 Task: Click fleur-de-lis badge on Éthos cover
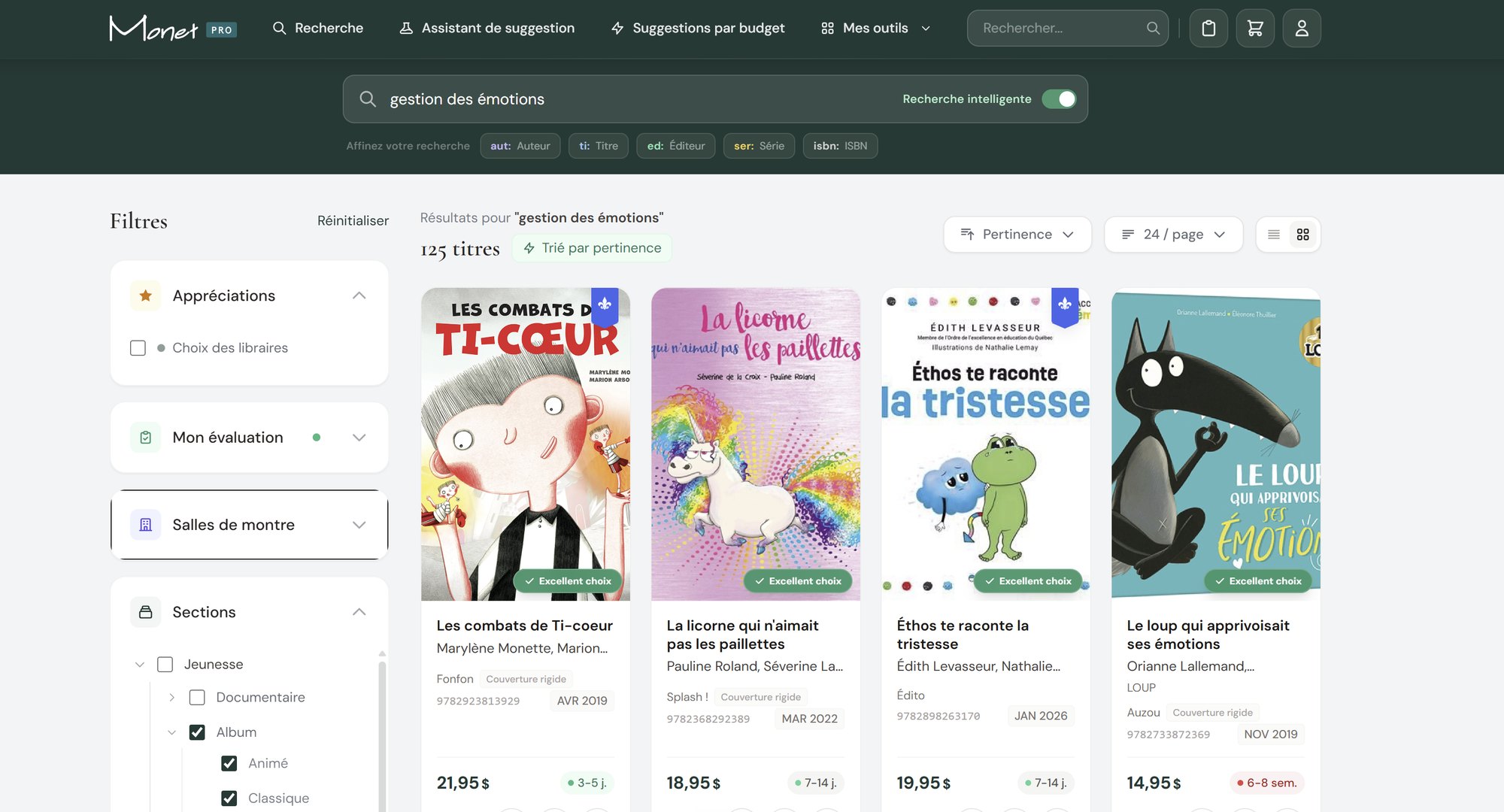click(1065, 305)
